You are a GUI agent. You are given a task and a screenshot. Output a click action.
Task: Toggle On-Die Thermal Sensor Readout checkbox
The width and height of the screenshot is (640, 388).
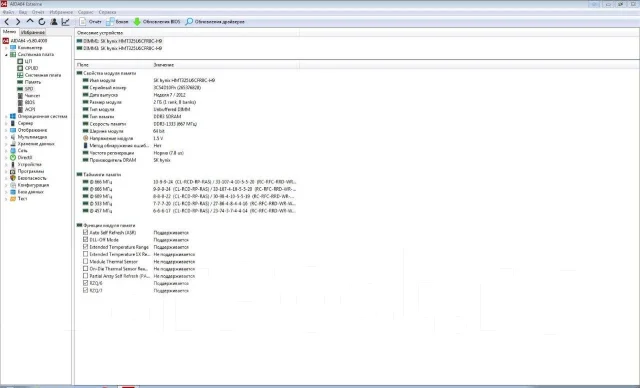(x=85, y=268)
